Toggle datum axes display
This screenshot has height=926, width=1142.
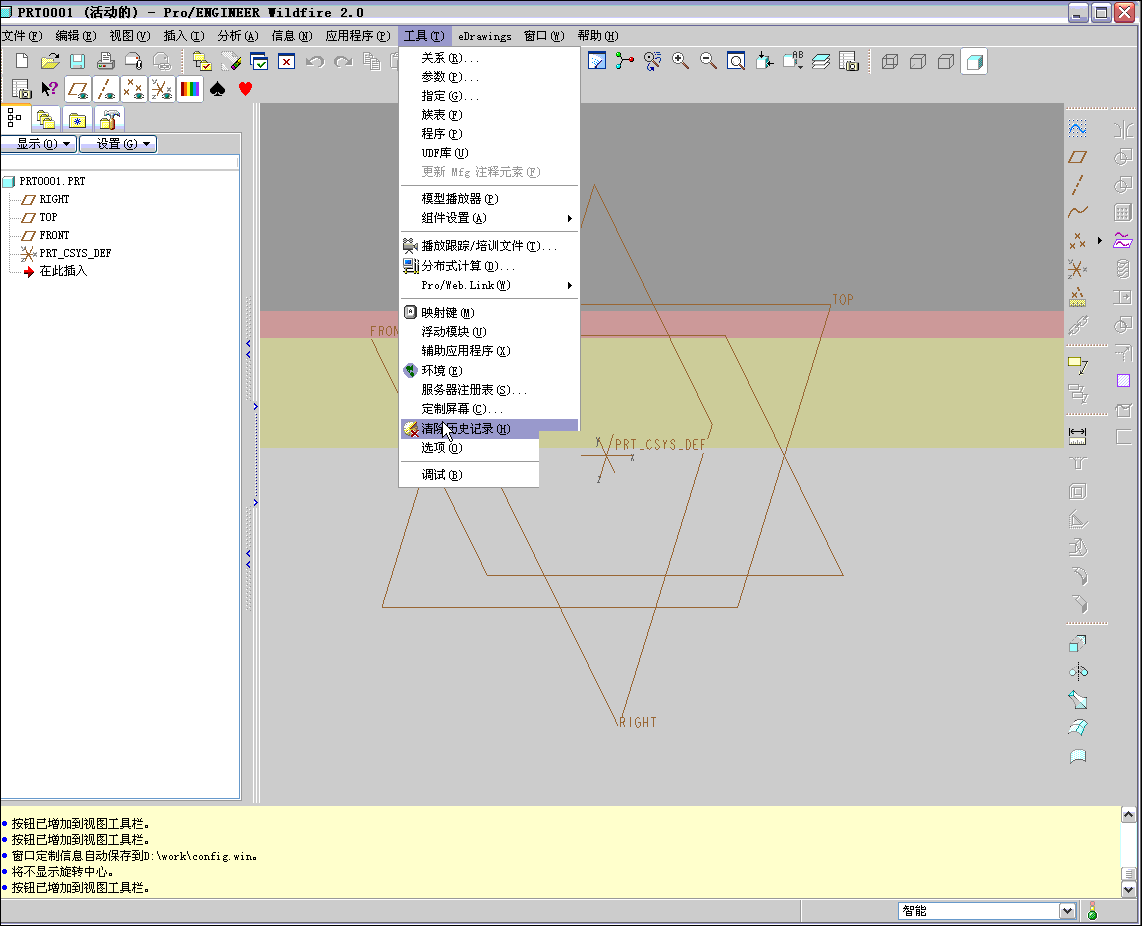pos(106,89)
